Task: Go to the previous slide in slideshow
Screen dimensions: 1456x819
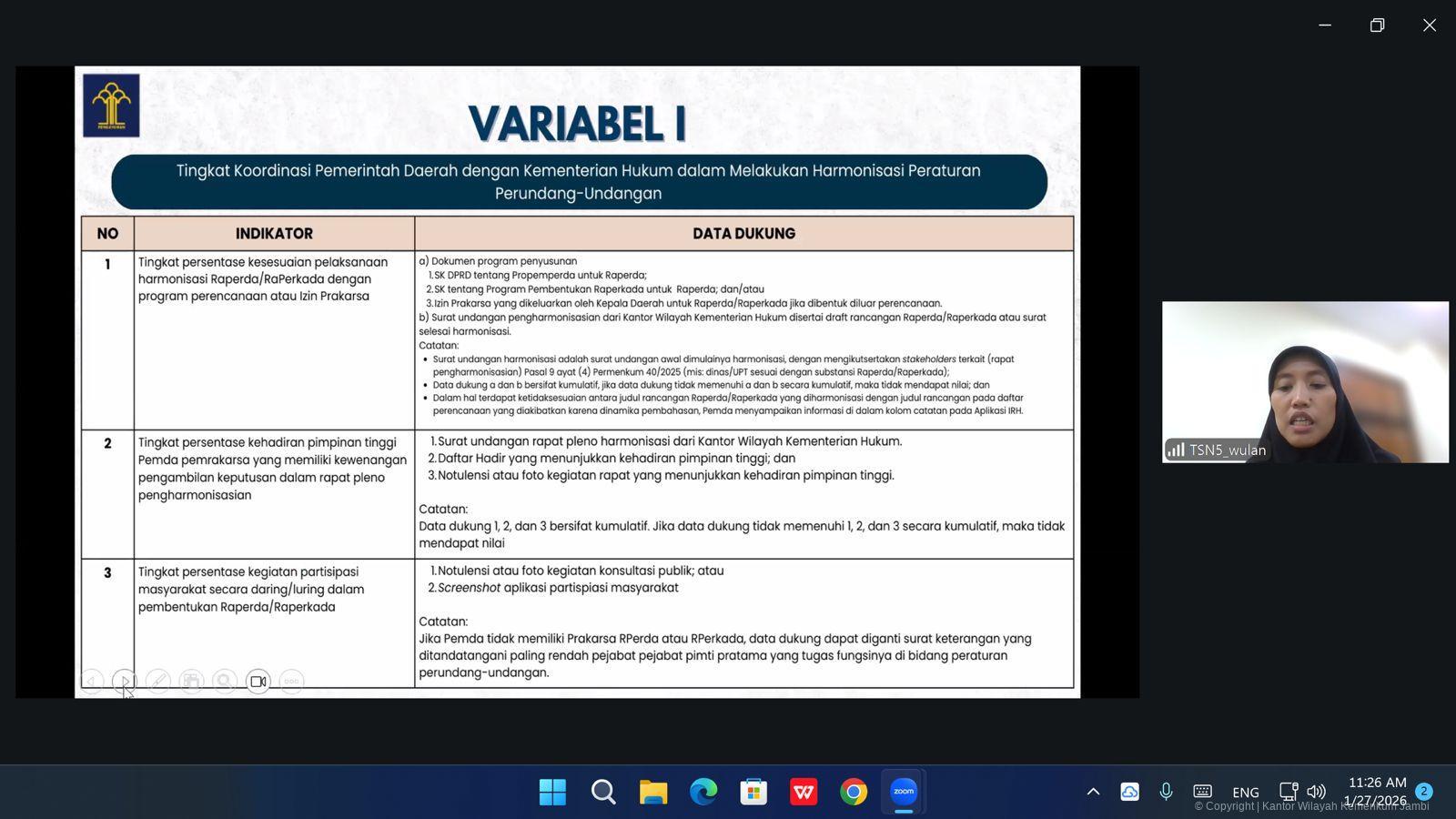Action: [91, 681]
